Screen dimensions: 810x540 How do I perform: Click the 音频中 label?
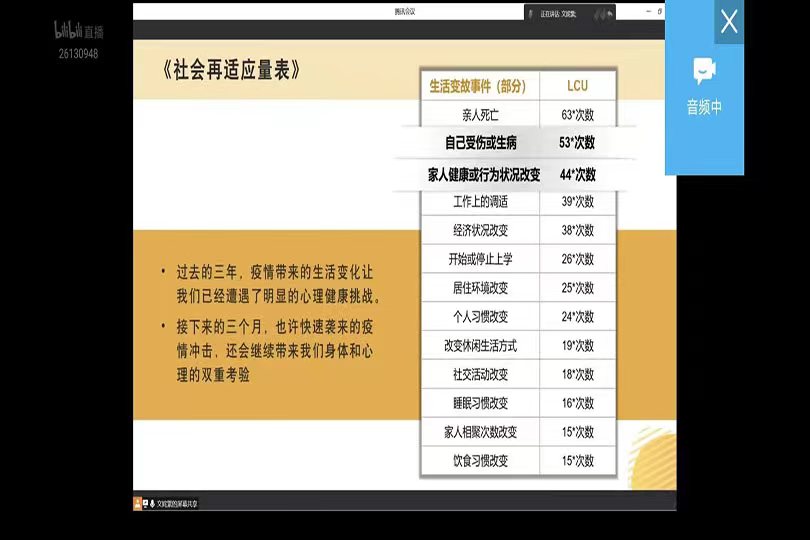[704, 108]
